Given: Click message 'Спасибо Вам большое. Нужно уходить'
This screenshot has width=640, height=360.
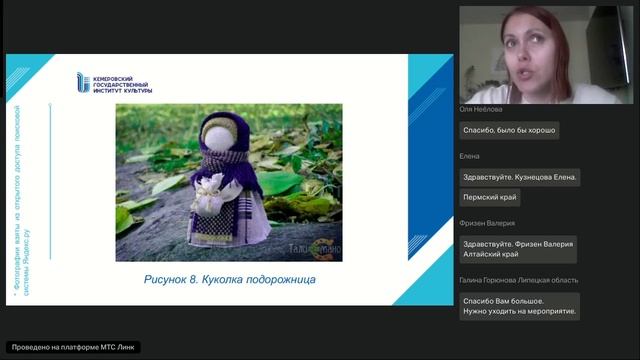Looking at the screenshot, I should [520, 306].
